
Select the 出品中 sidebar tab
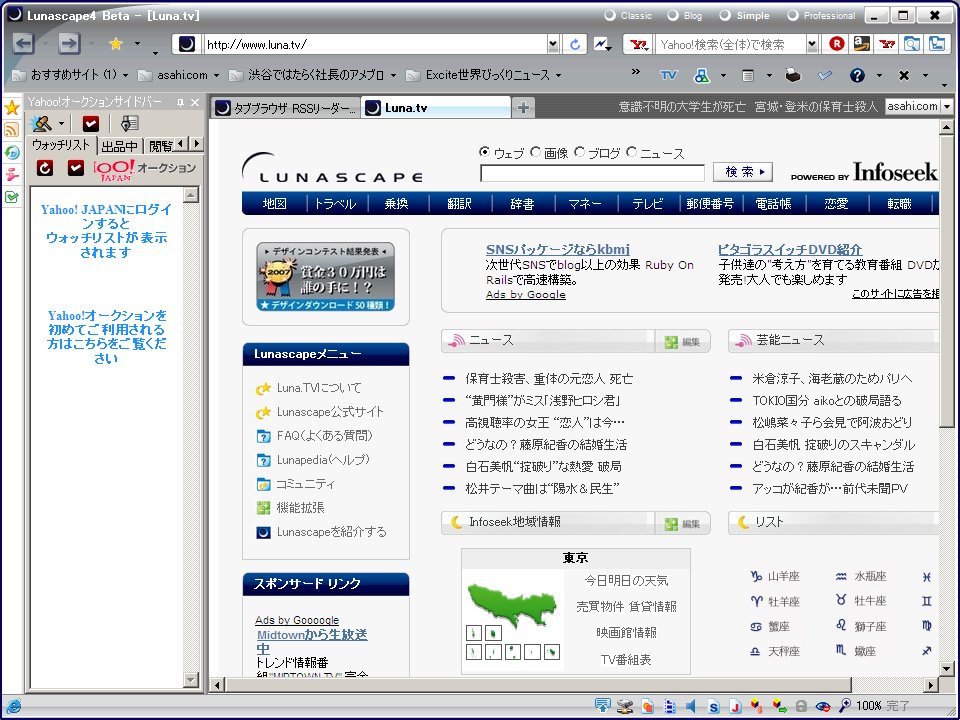[x=119, y=146]
